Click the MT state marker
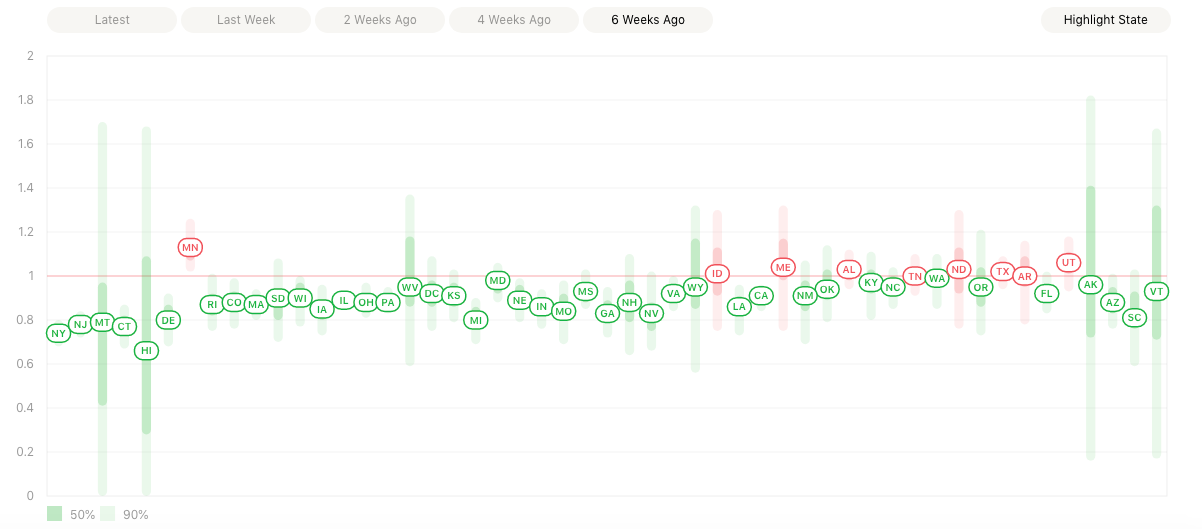Viewport: 1202px width, 529px height. click(x=102, y=322)
